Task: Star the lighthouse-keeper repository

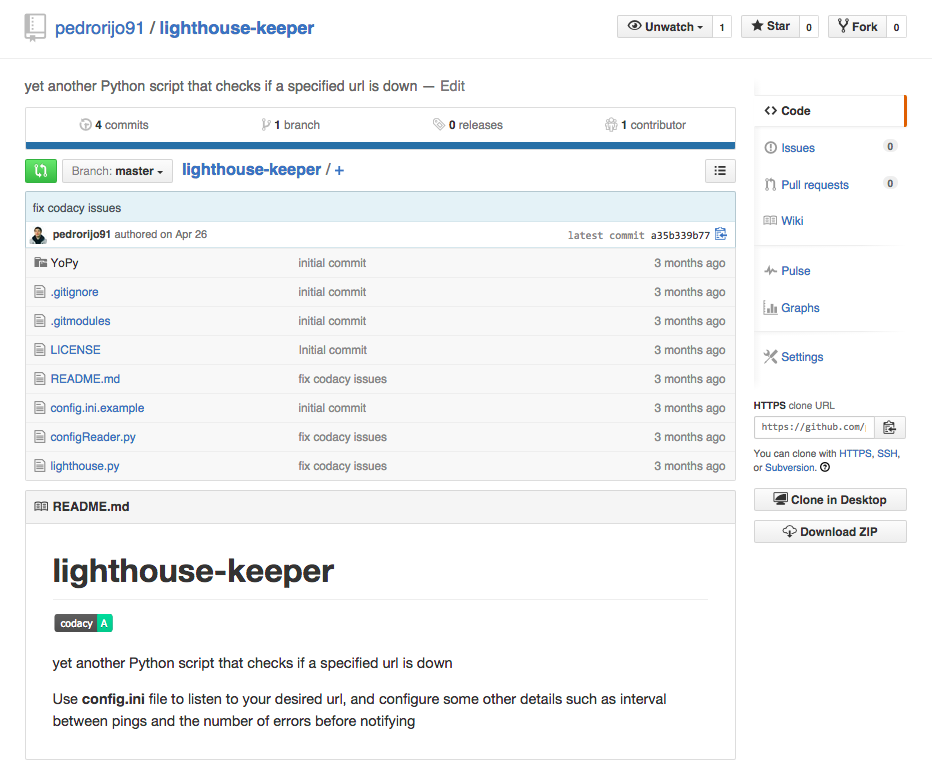Action: (x=770, y=27)
